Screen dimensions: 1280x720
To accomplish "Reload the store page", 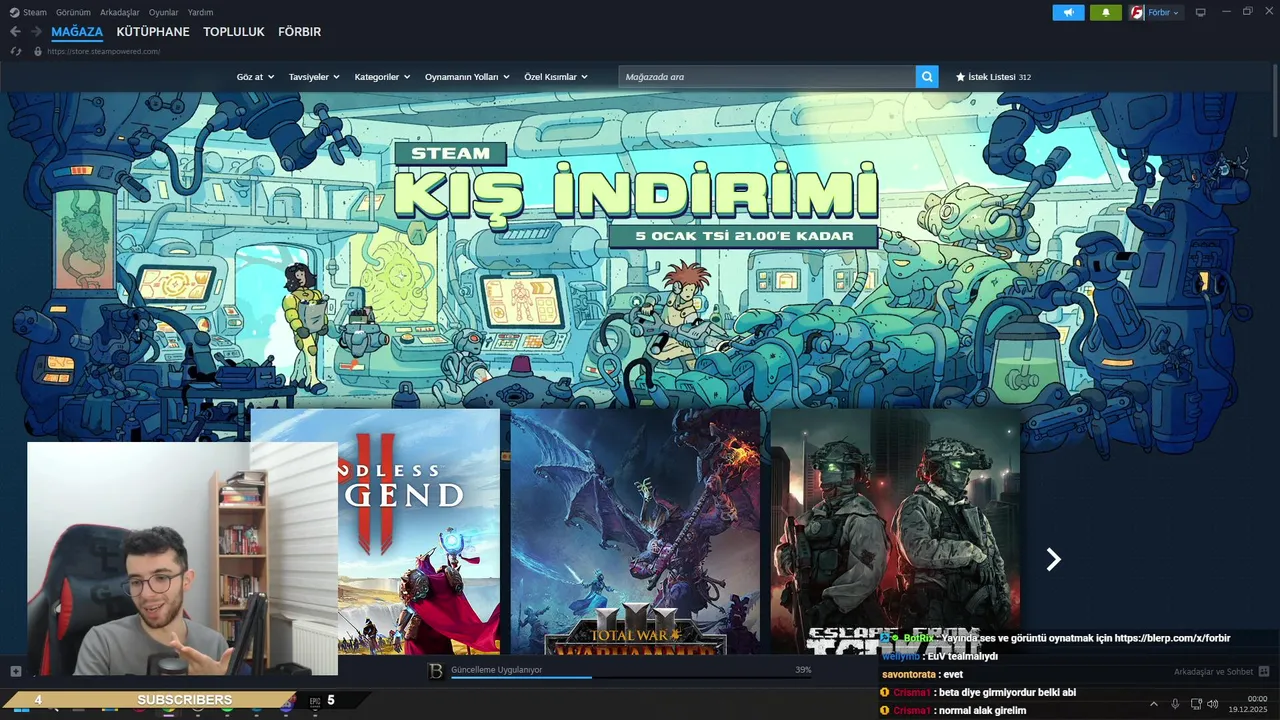I will coord(15,51).
